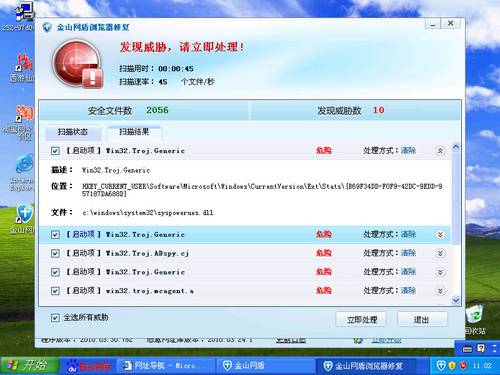The height and width of the screenshot is (375, 500).
Task: Click the 立即处理 button
Action: [x=361, y=320]
